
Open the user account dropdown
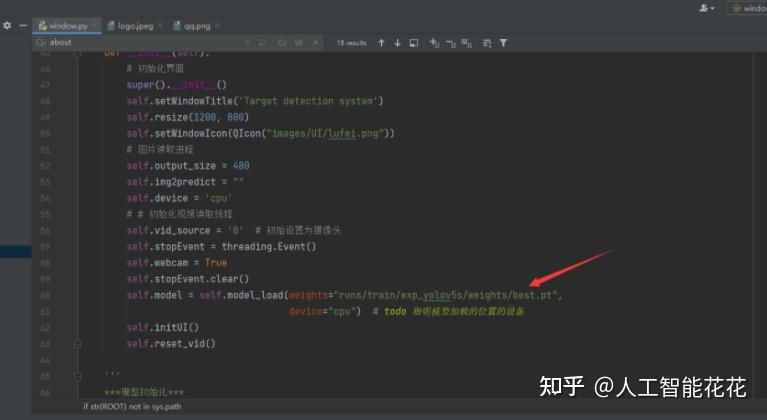tap(707, 8)
